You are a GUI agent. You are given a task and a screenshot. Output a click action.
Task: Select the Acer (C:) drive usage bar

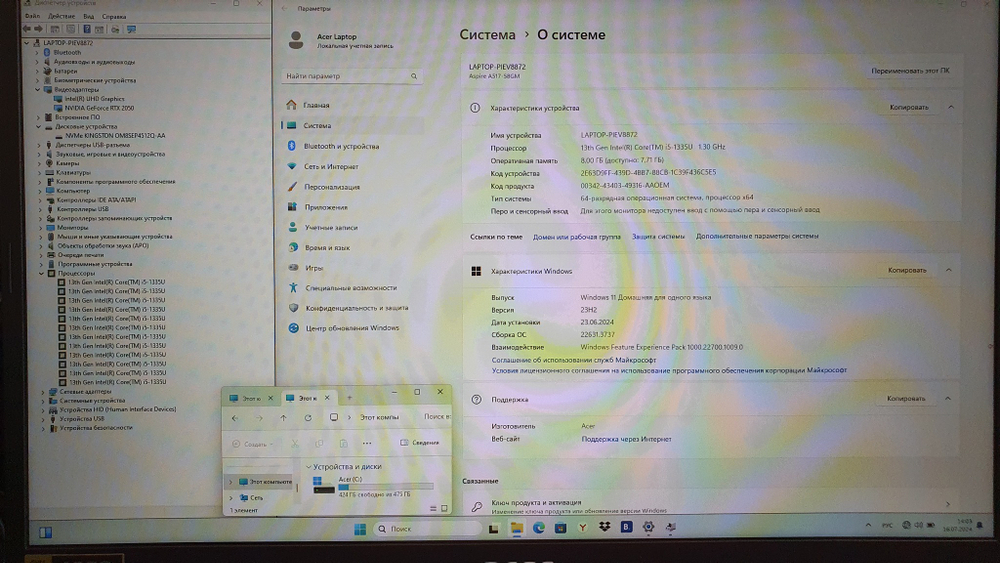pyautogui.click(x=386, y=486)
